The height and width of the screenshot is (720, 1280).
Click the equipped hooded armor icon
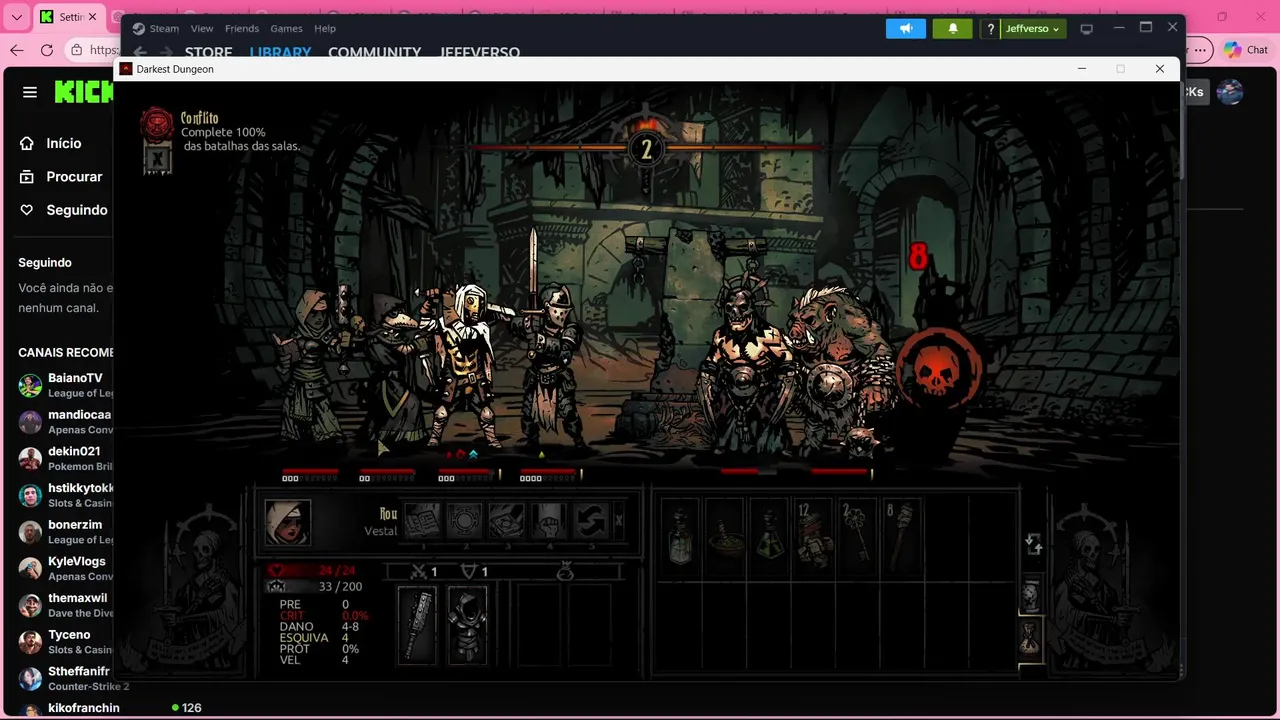point(467,624)
